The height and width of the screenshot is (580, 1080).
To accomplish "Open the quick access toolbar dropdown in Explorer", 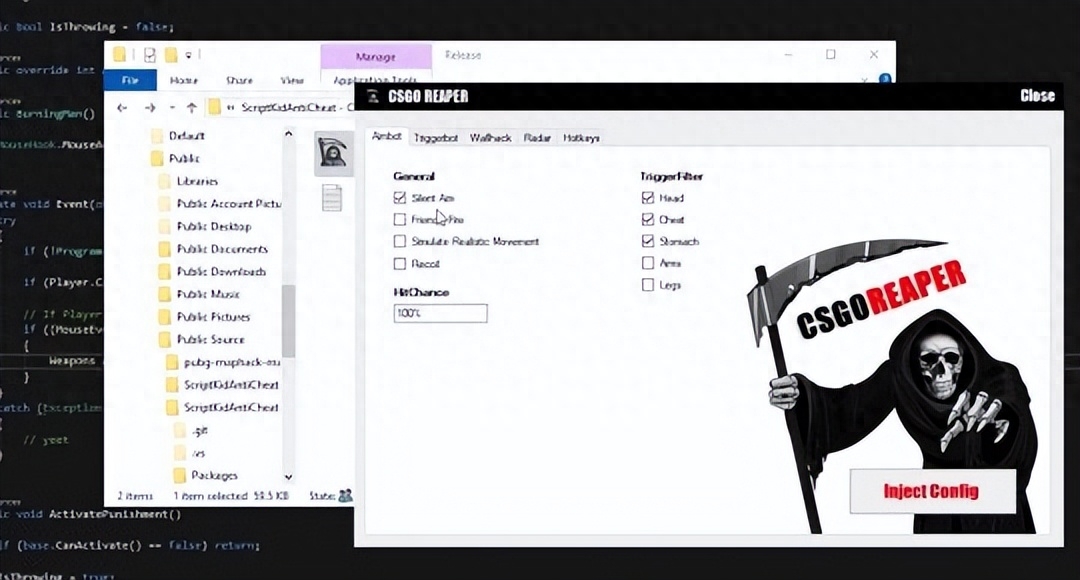I will pyautogui.click(x=188, y=55).
